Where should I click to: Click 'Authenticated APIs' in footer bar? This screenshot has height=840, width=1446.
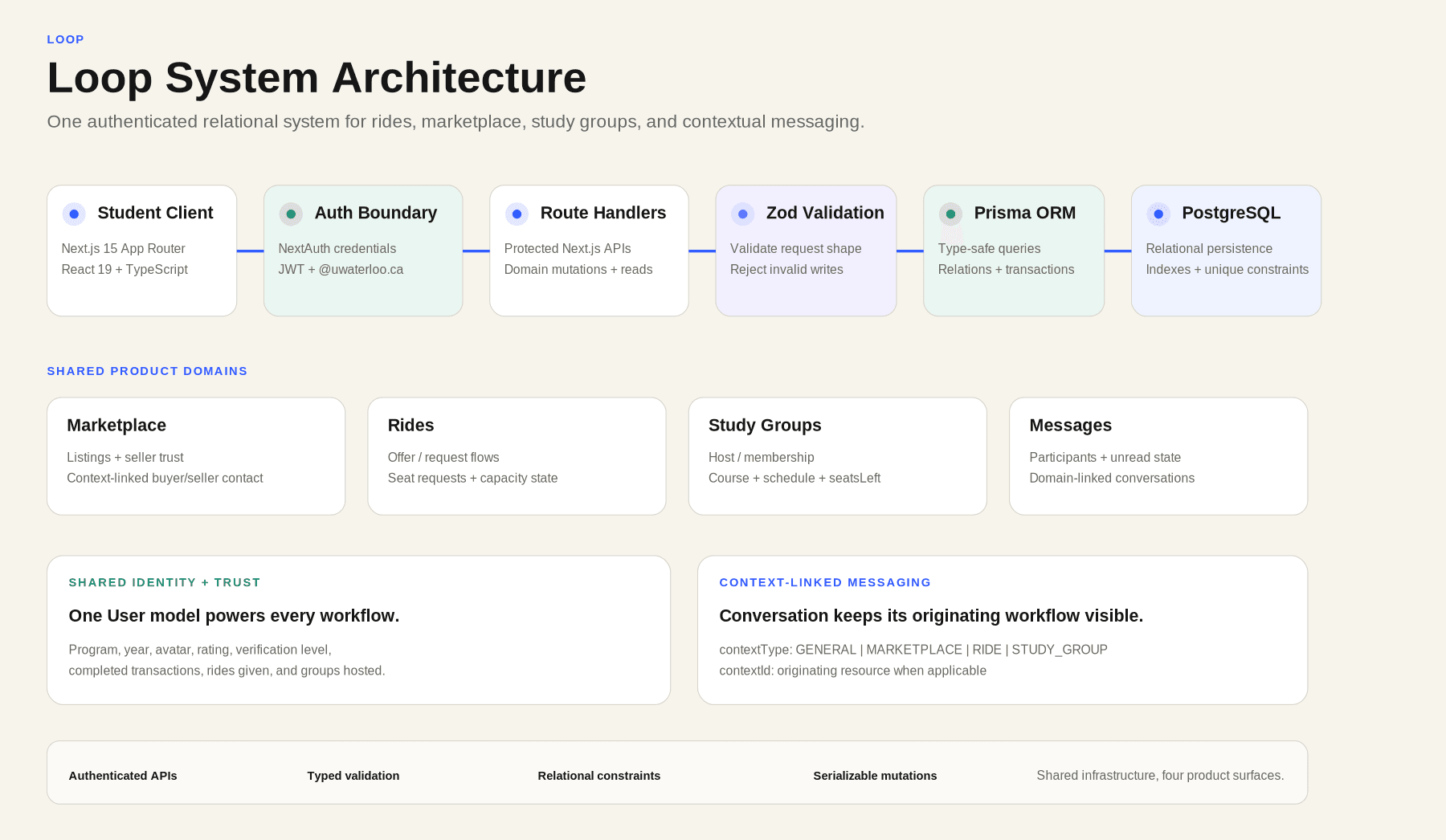pyautogui.click(x=123, y=776)
